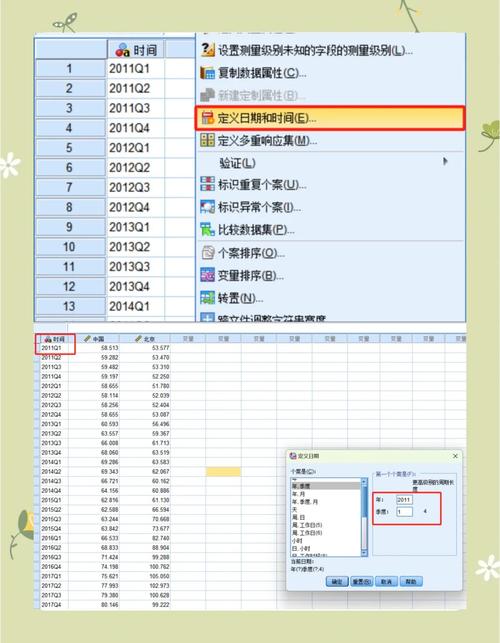Select 年,月 in the 个案是 list

click(326, 494)
